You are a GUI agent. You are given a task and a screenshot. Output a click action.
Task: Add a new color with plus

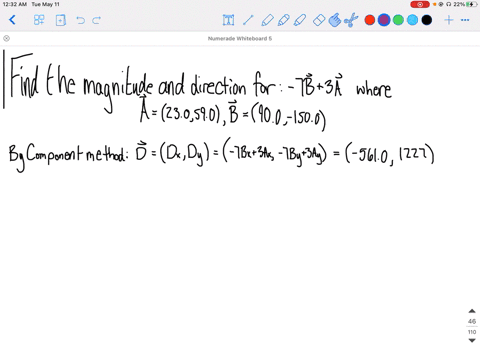pos(449,20)
